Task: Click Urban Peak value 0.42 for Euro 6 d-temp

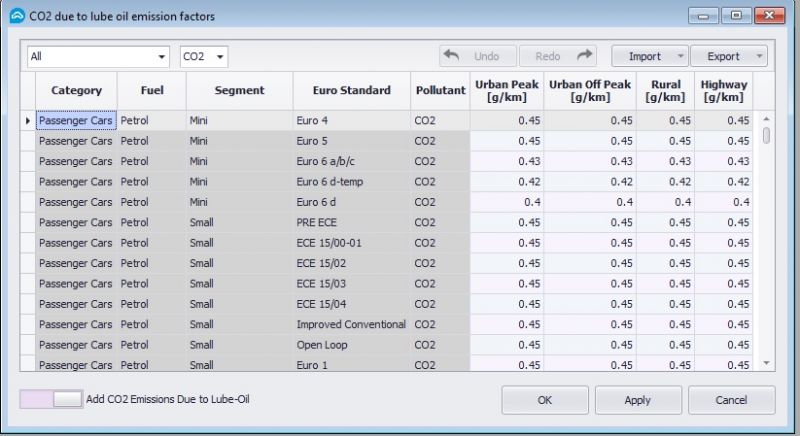Action: (507, 182)
